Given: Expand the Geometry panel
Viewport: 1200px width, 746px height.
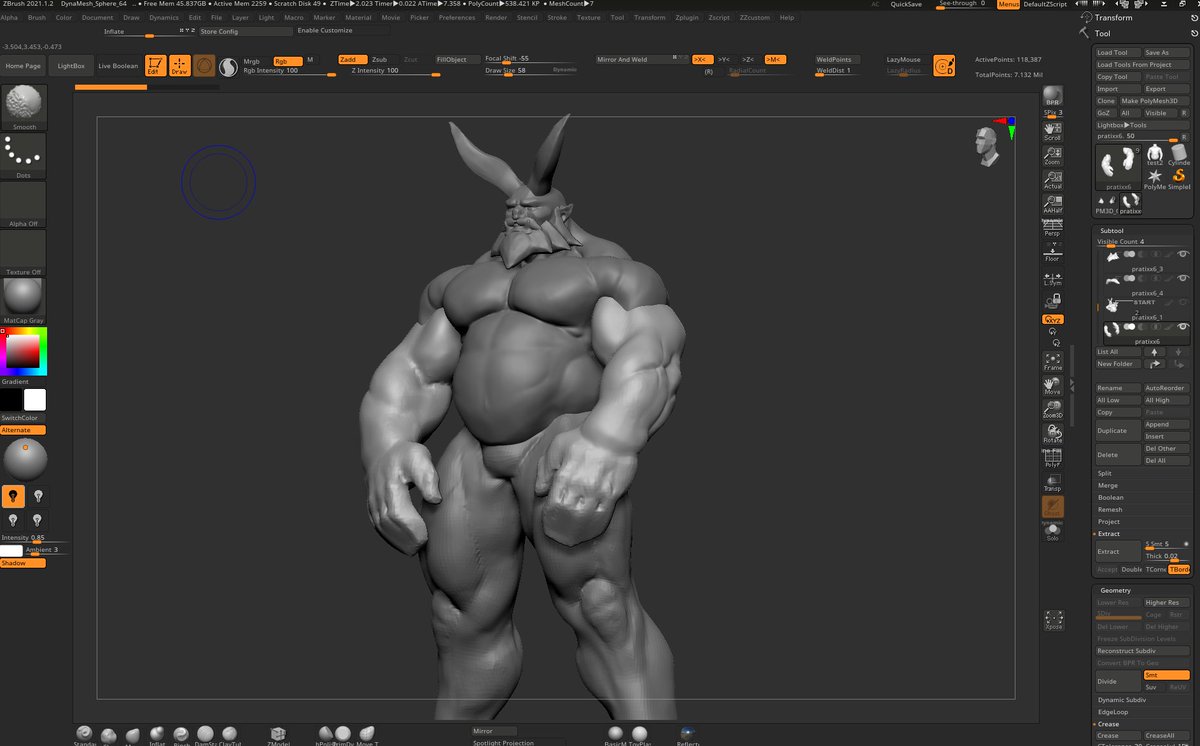Looking at the screenshot, I should [1115, 590].
